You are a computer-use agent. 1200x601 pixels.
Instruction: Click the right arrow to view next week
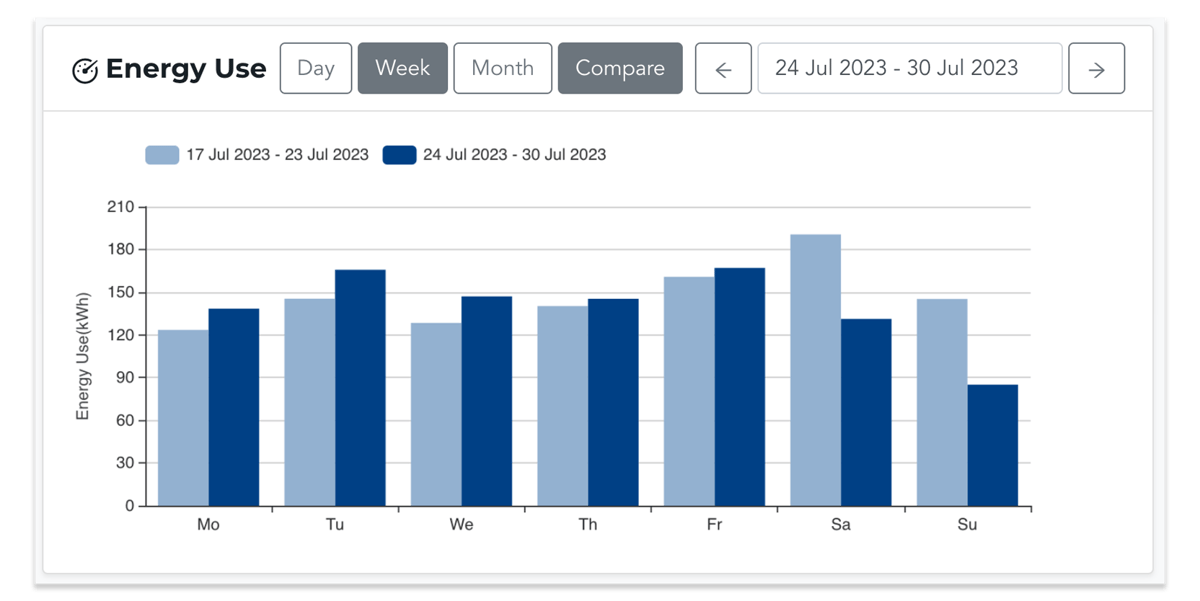tap(1096, 68)
